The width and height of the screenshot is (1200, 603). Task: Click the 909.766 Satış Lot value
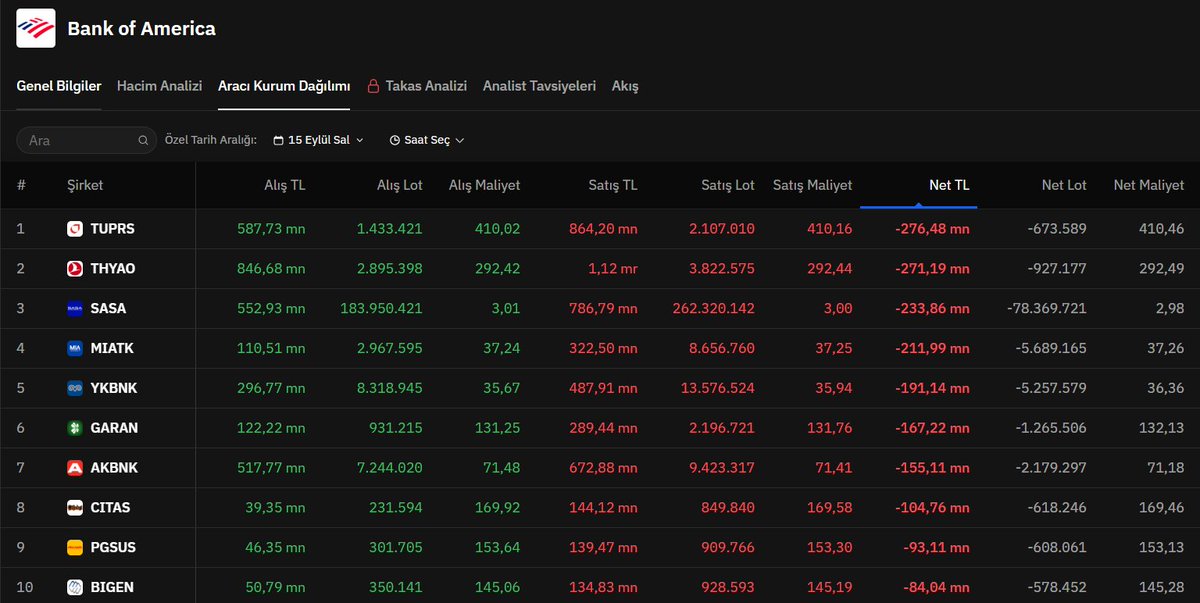coord(727,547)
